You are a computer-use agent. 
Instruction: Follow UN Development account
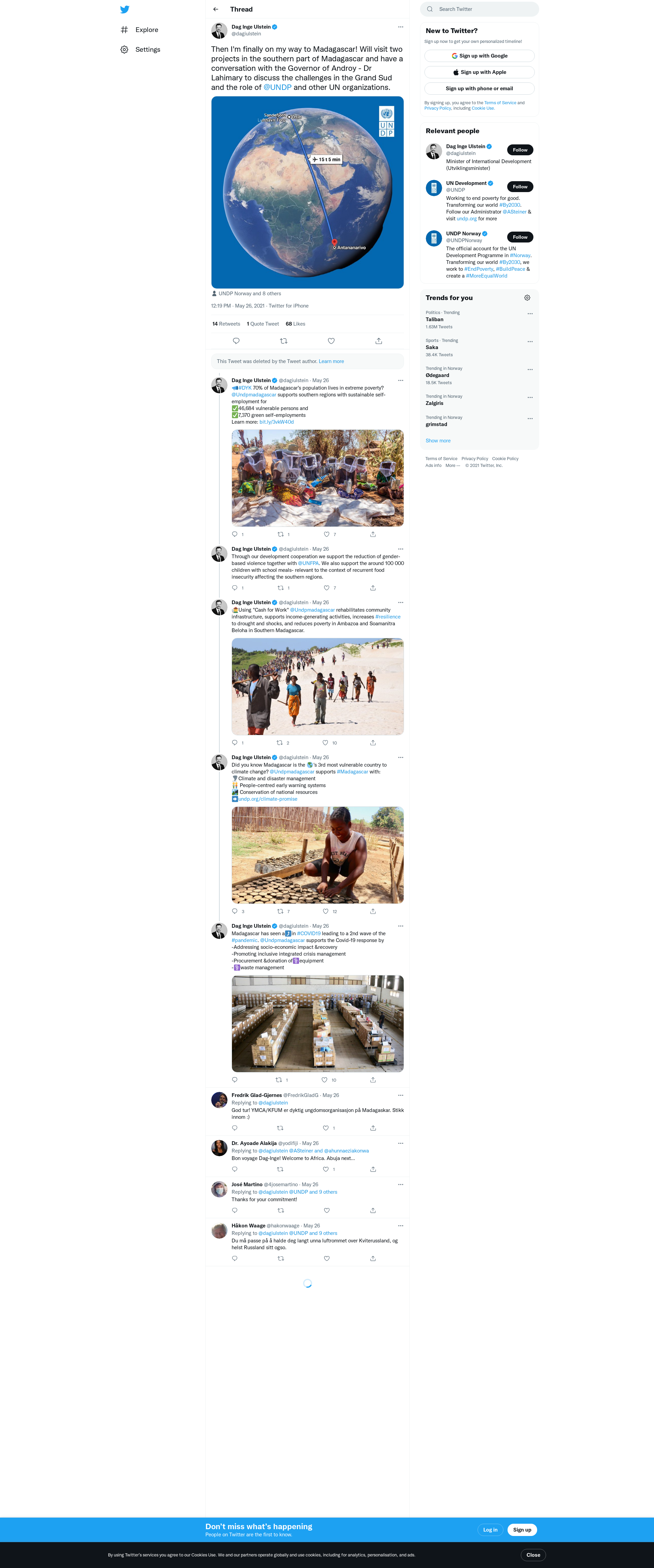click(520, 187)
